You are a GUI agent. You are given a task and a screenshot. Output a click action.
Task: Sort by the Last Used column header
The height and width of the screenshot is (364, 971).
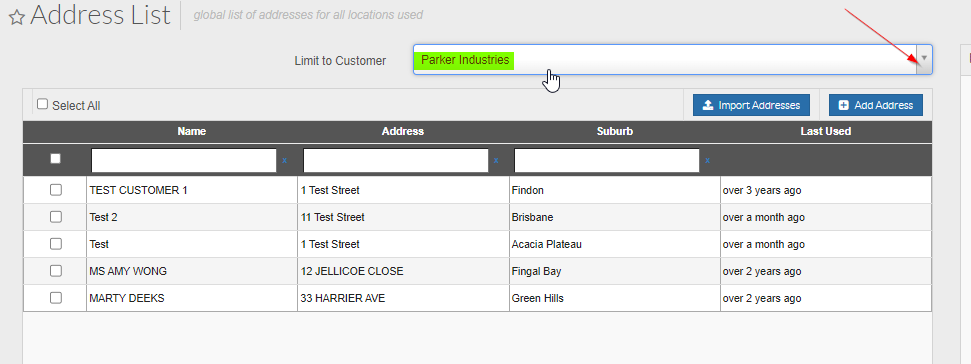(825, 131)
